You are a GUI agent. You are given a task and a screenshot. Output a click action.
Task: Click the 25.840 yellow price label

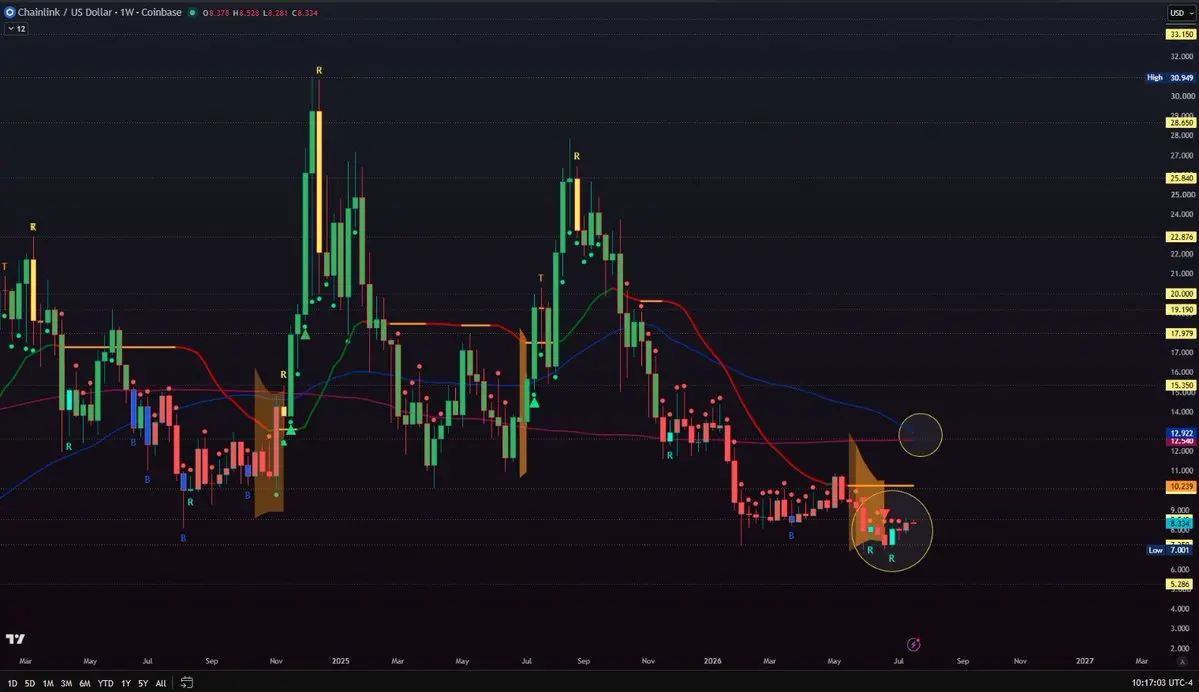click(1181, 178)
